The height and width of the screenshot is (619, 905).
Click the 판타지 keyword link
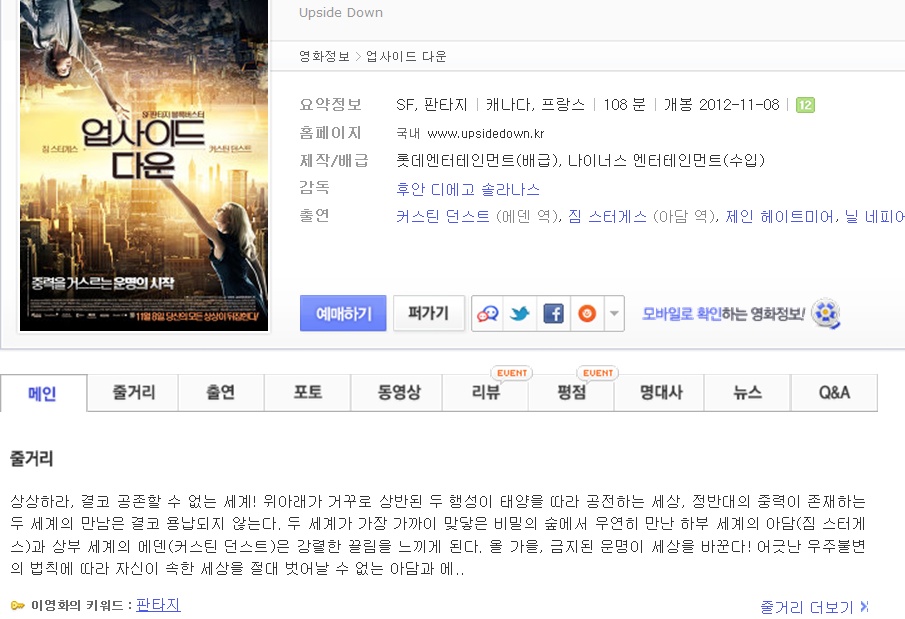click(158, 605)
